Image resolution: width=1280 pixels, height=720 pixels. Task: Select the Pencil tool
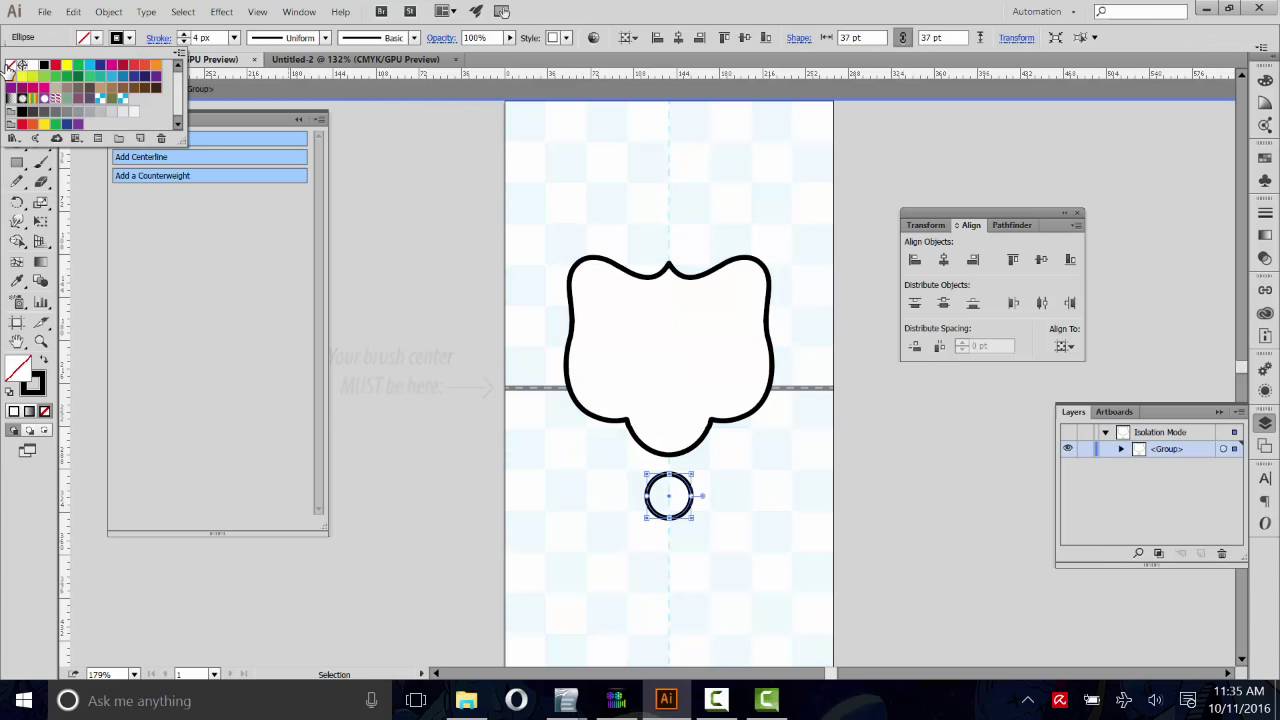click(17, 181)
